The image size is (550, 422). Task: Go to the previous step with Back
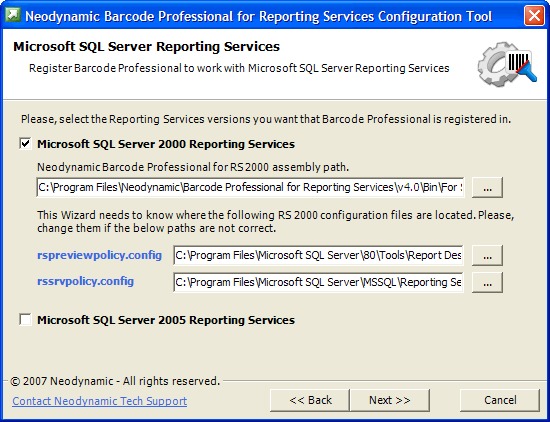tap(310, 400)
